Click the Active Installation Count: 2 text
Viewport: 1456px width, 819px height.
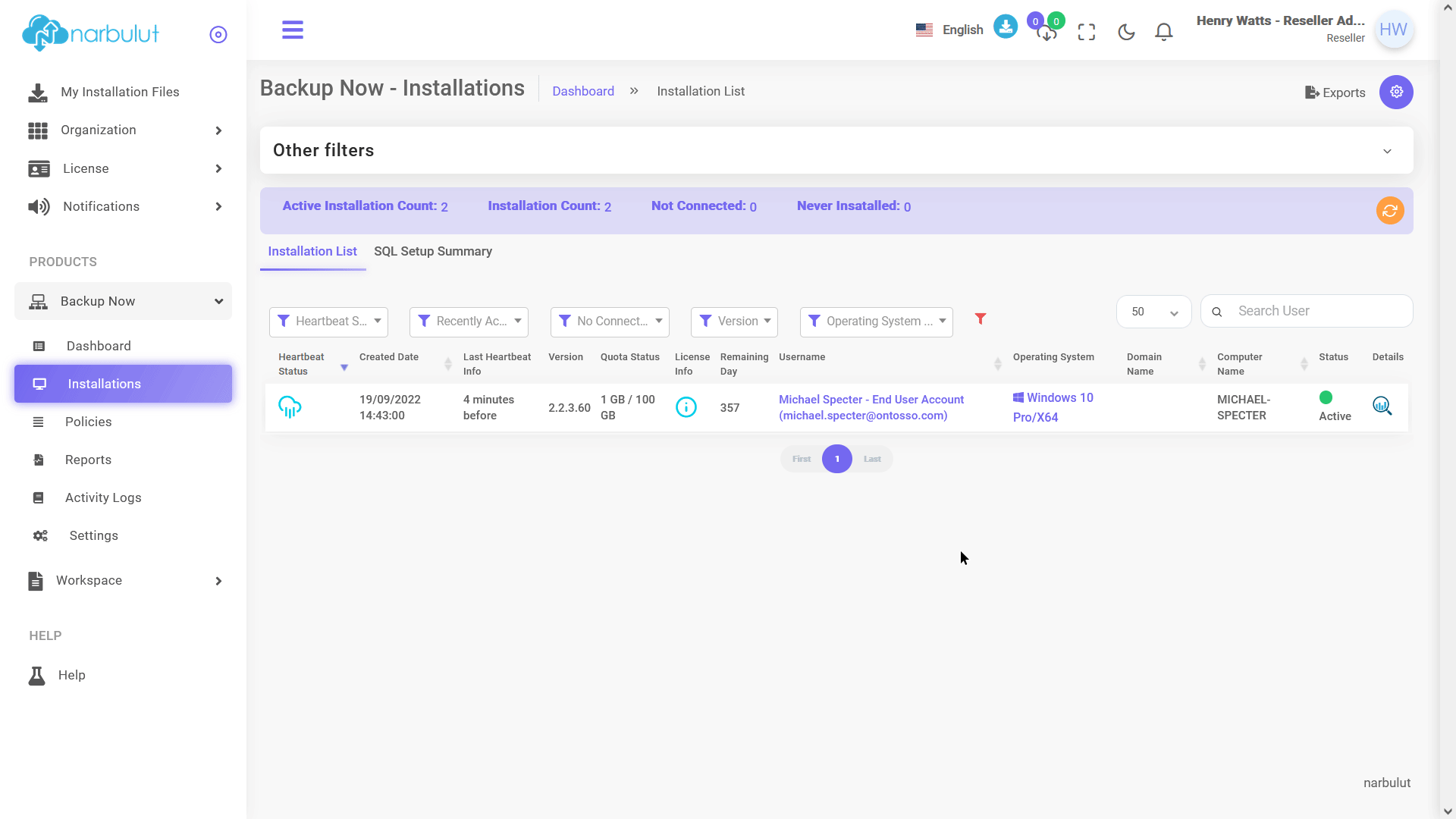pyautogui.click(x=365, y=206)
